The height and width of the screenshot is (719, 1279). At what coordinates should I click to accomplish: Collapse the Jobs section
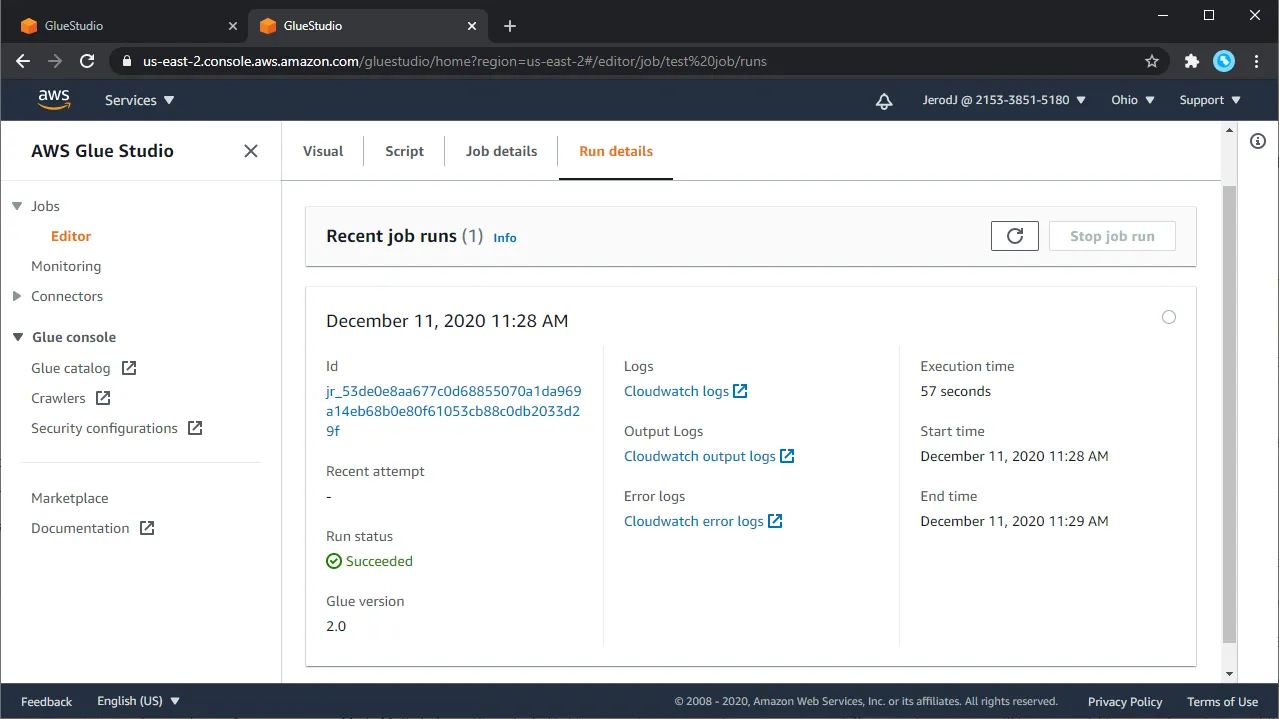(x=16, y=206)
